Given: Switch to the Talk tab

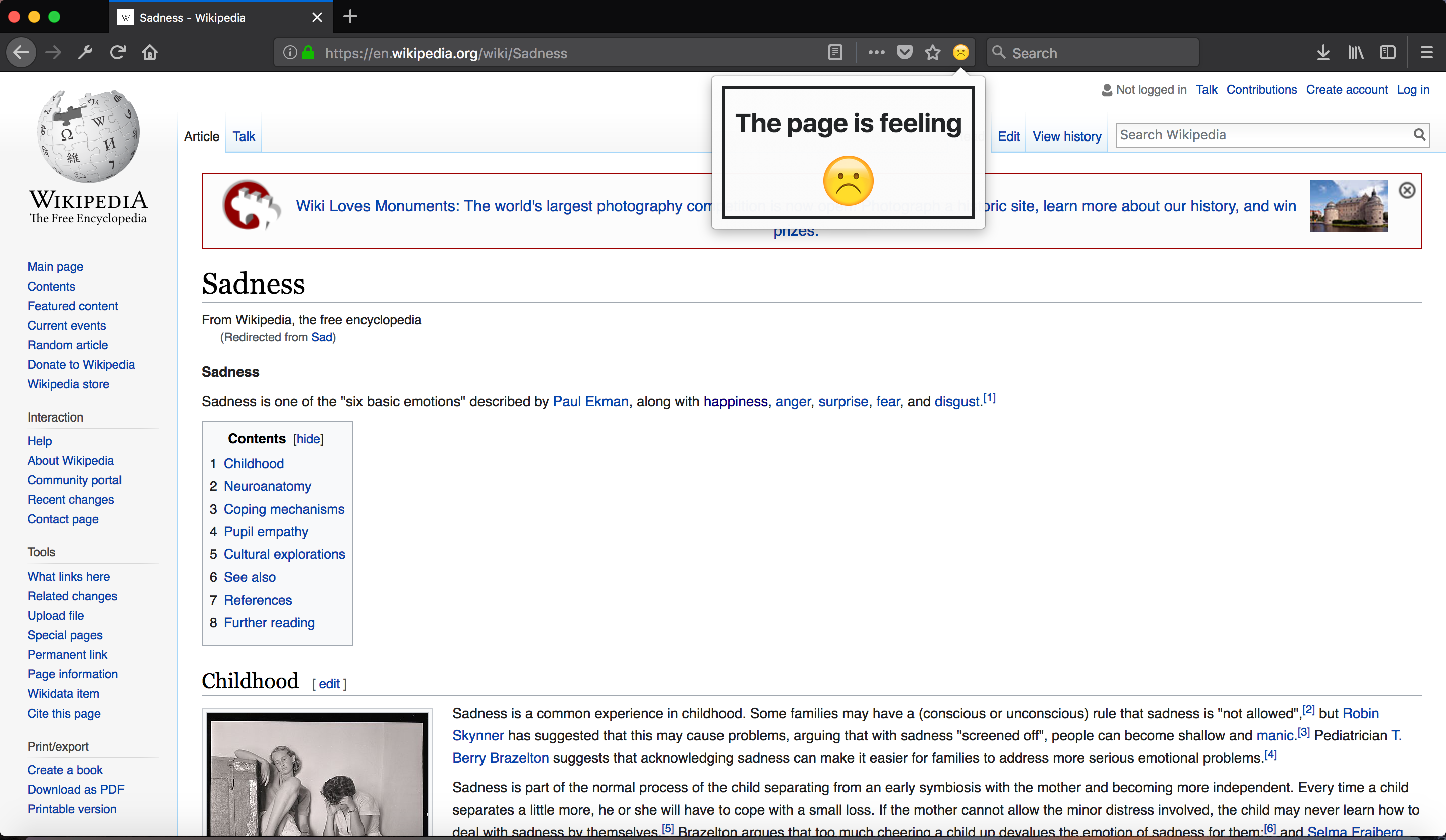Looking at the screenshot, I should pyautogui.click(x=244, y=136).
